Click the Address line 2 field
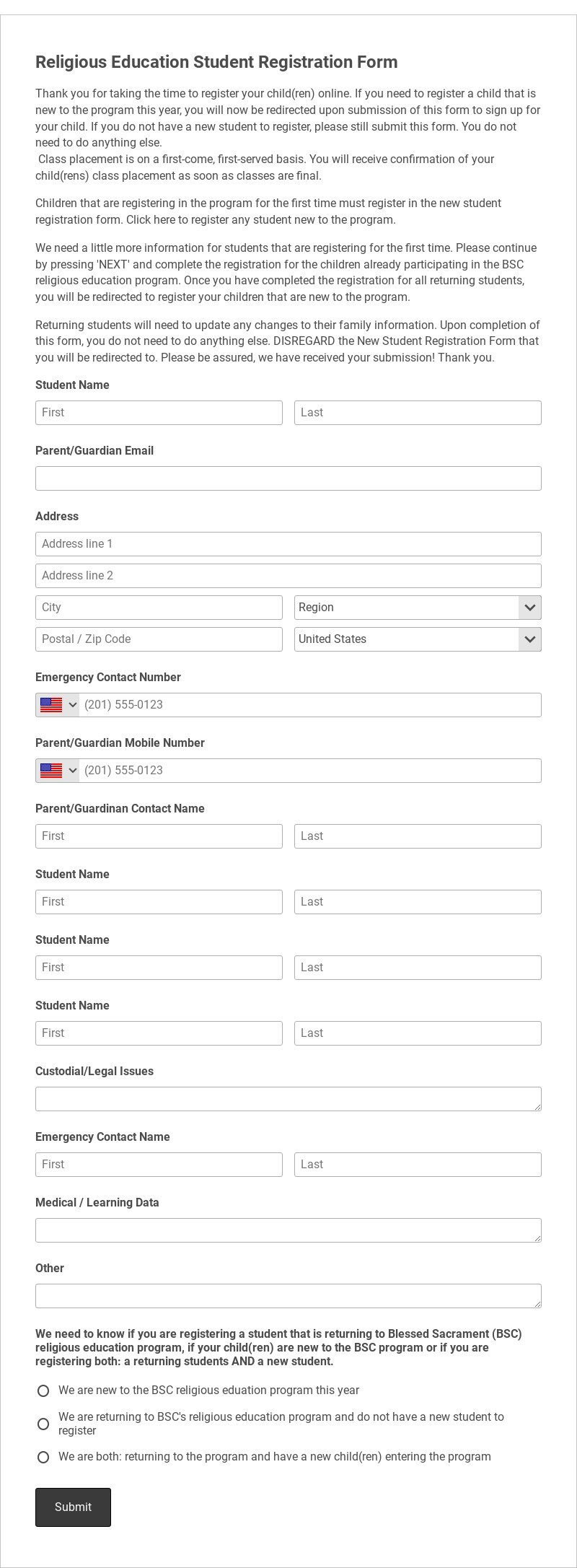577x1568 pixels. pyautogui.click(x=288, y=576)
